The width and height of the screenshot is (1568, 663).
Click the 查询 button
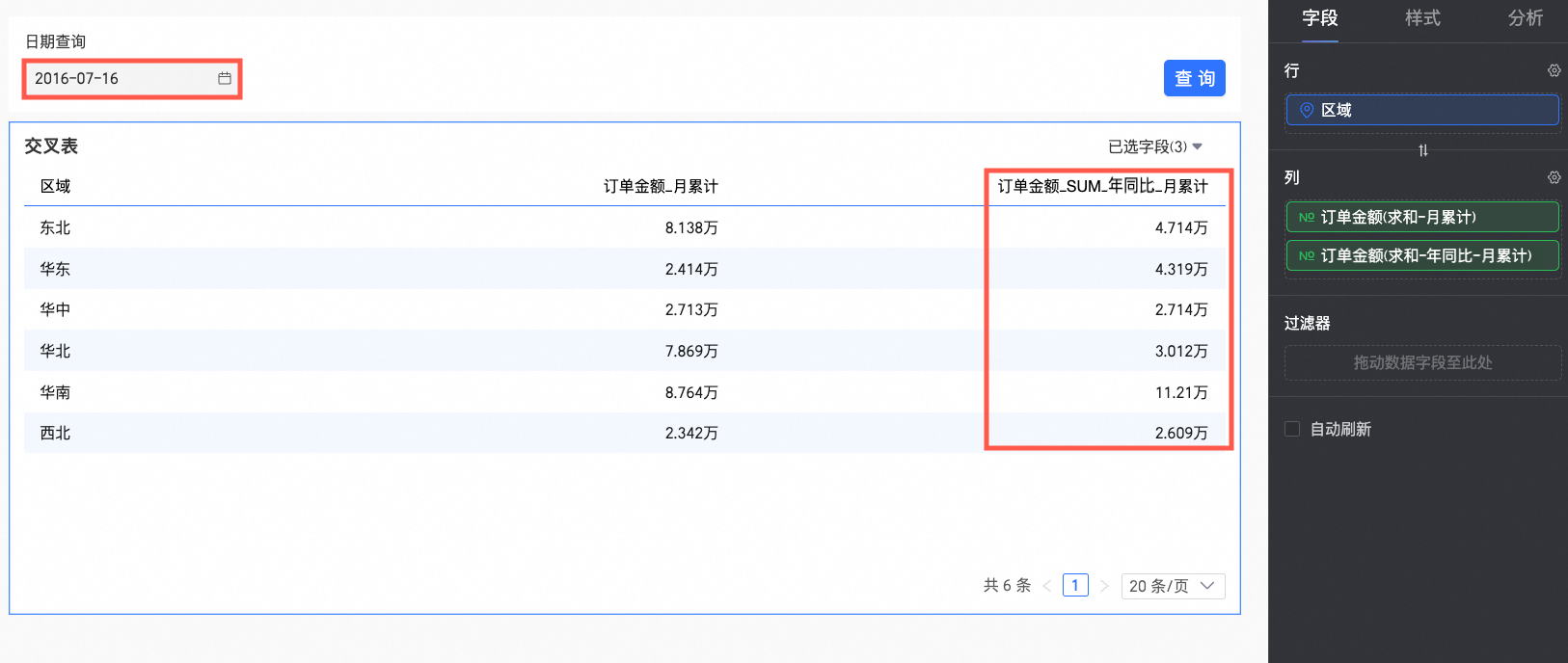coord(1194,78)
